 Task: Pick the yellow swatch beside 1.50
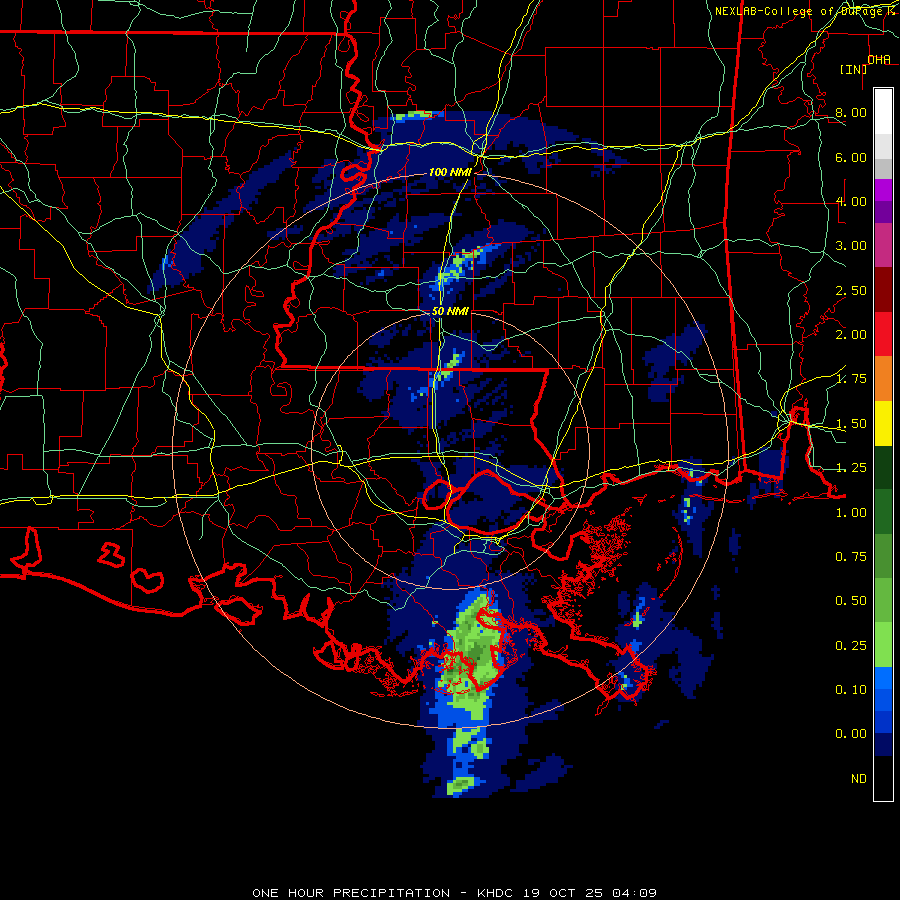click(883, 424)
